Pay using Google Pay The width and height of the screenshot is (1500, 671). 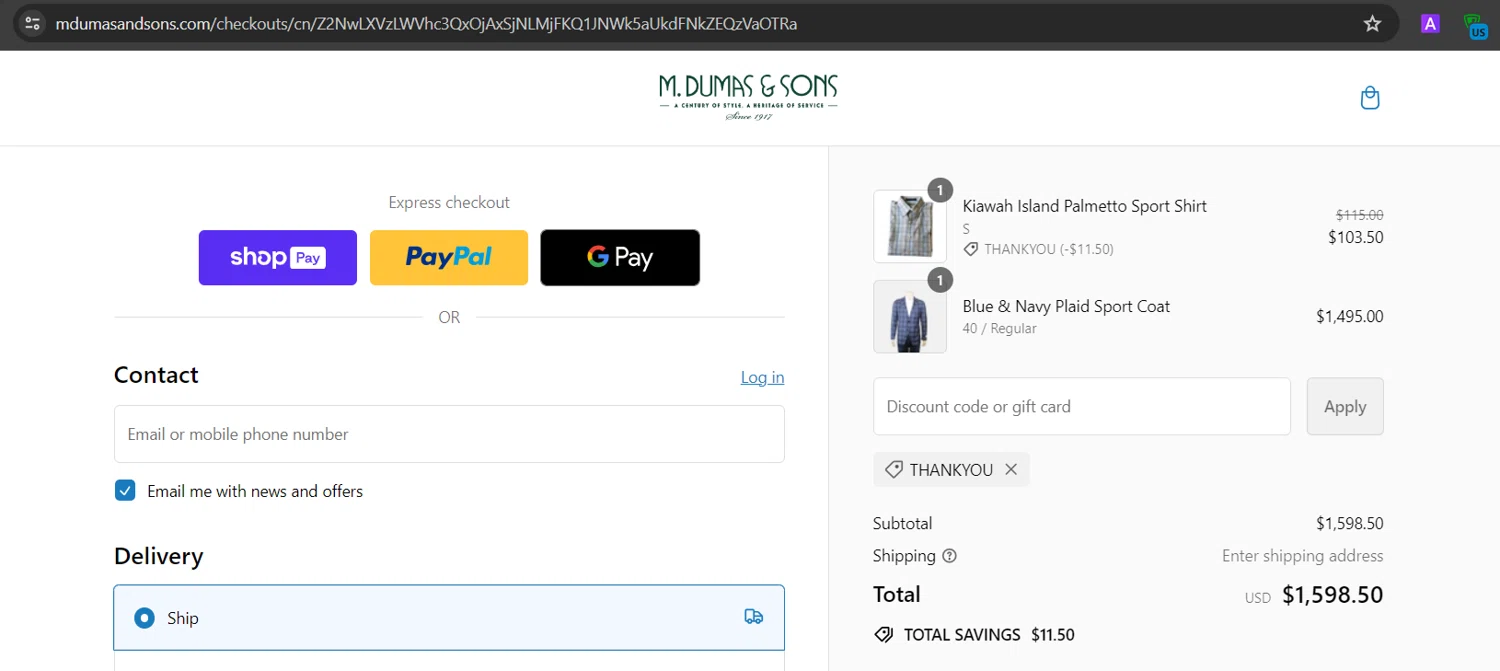[620, 257]
